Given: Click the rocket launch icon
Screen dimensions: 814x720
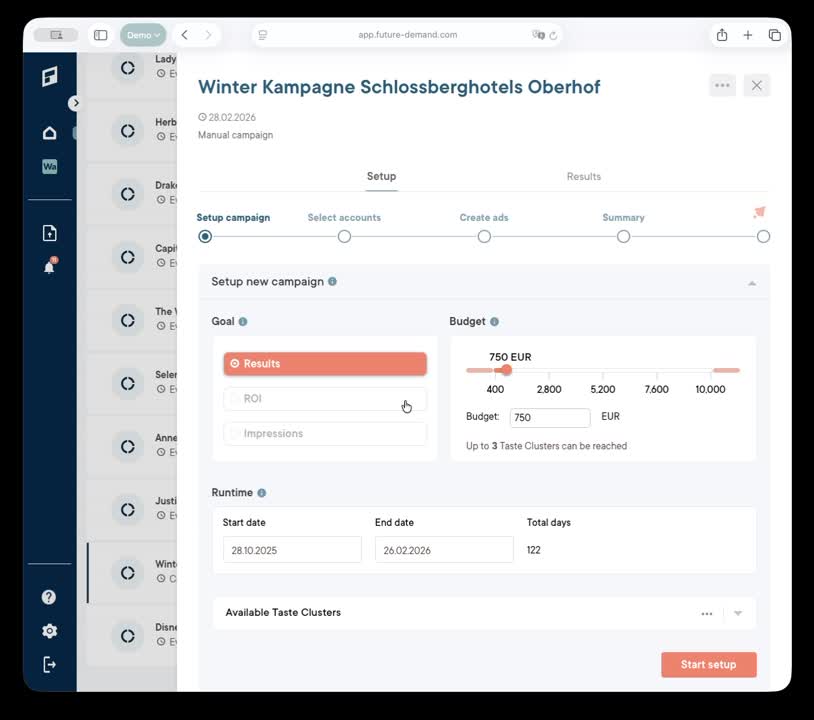Looking at the screenshot, I should (x=759, y=212).
